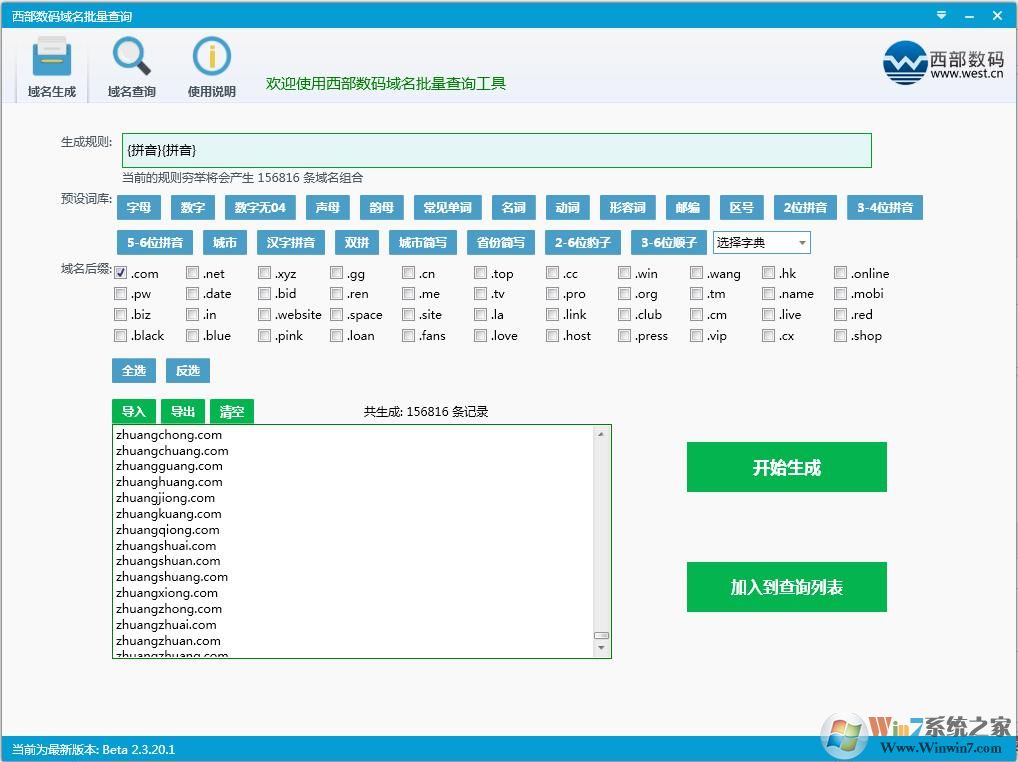Enable the .wang domain suffix
This screenshot has height=762, width=1018.
[696, 272]
